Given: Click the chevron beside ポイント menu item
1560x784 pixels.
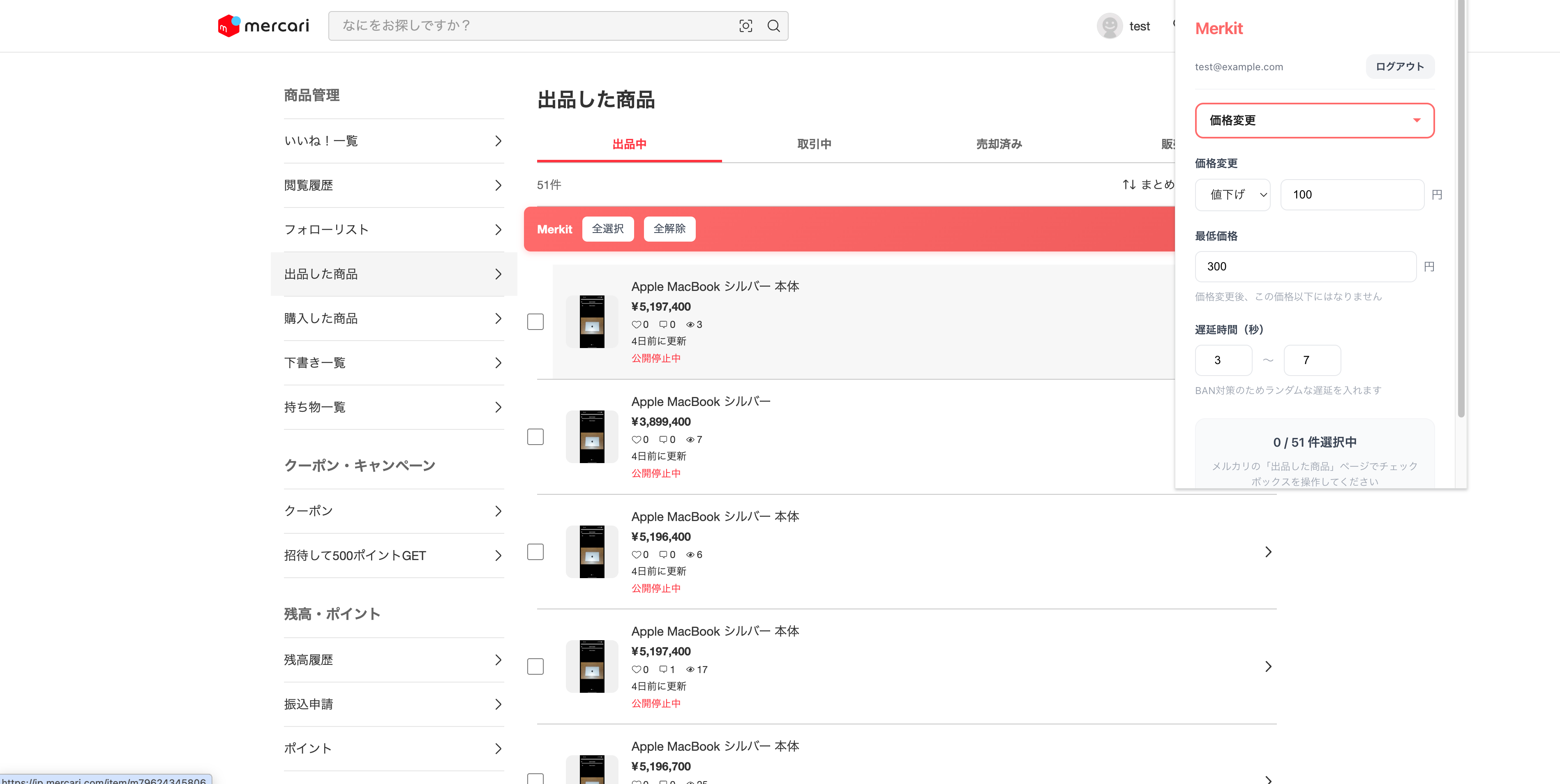Looking at the screenshot, I should pyautogui.click(x=498, y=748).
